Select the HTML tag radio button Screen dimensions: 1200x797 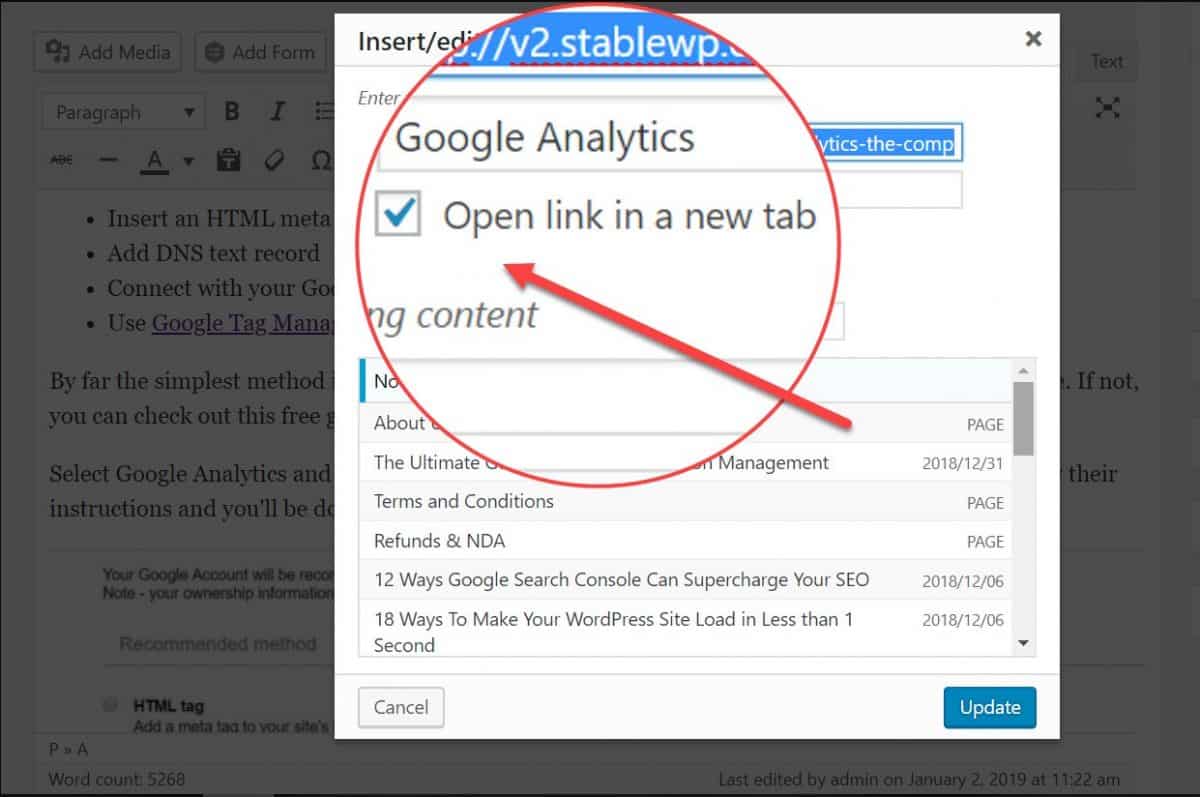pyautogui.click(x=110, y=705)
